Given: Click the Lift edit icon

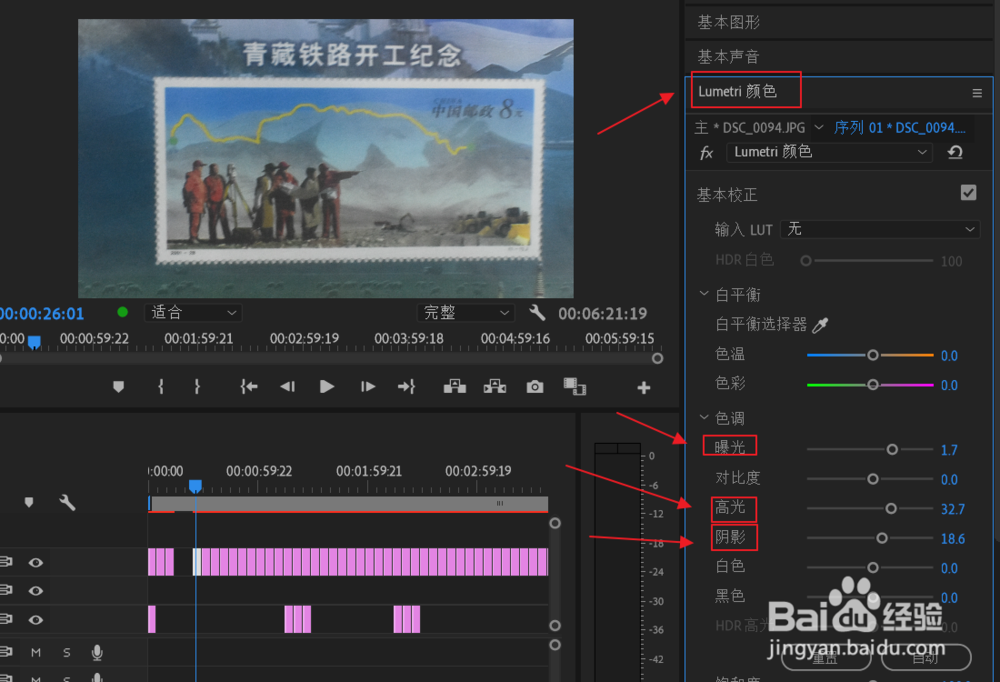Looking at the screenshot, I should (455, 387).
